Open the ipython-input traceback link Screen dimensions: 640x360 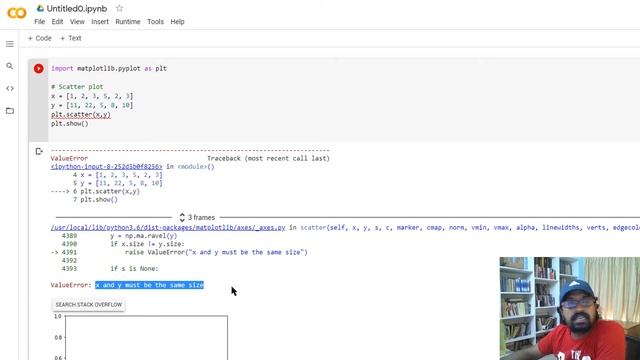click(107, 167)
